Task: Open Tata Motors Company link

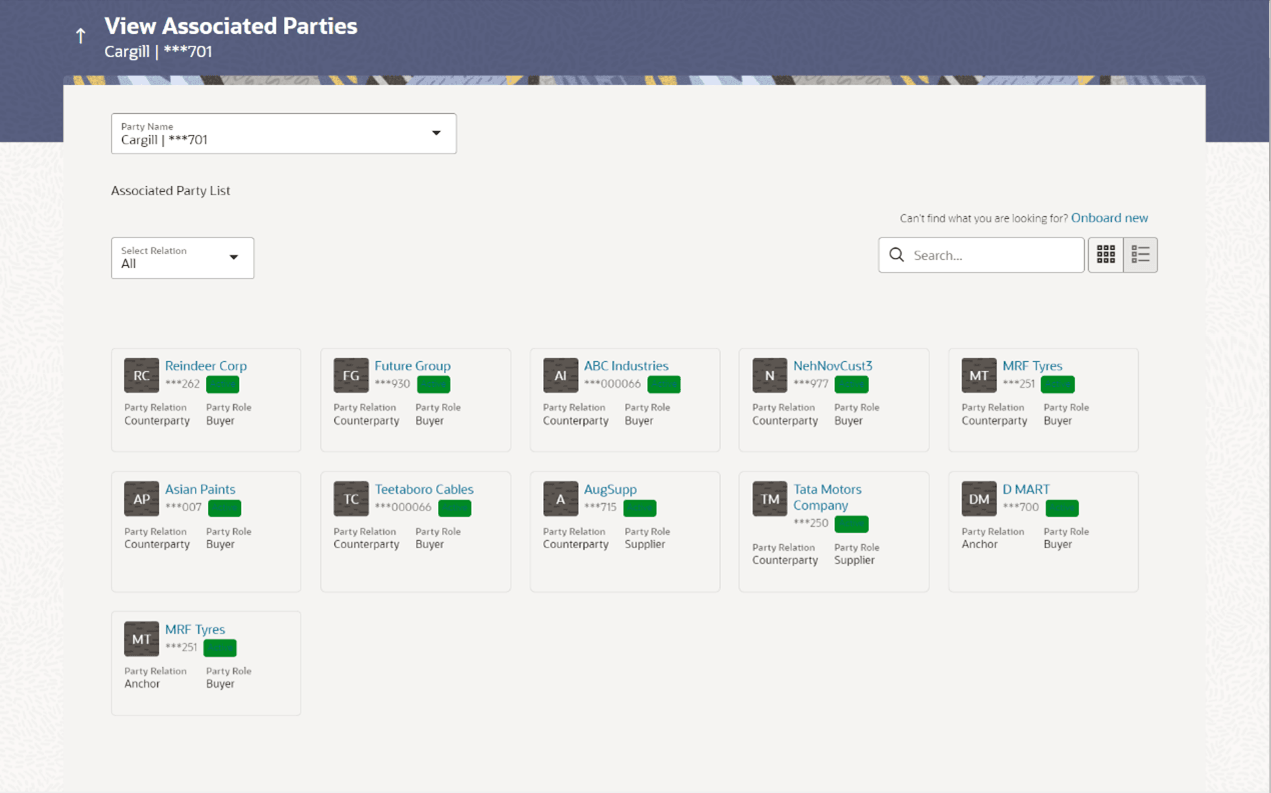Action: [x=827, y=497]
